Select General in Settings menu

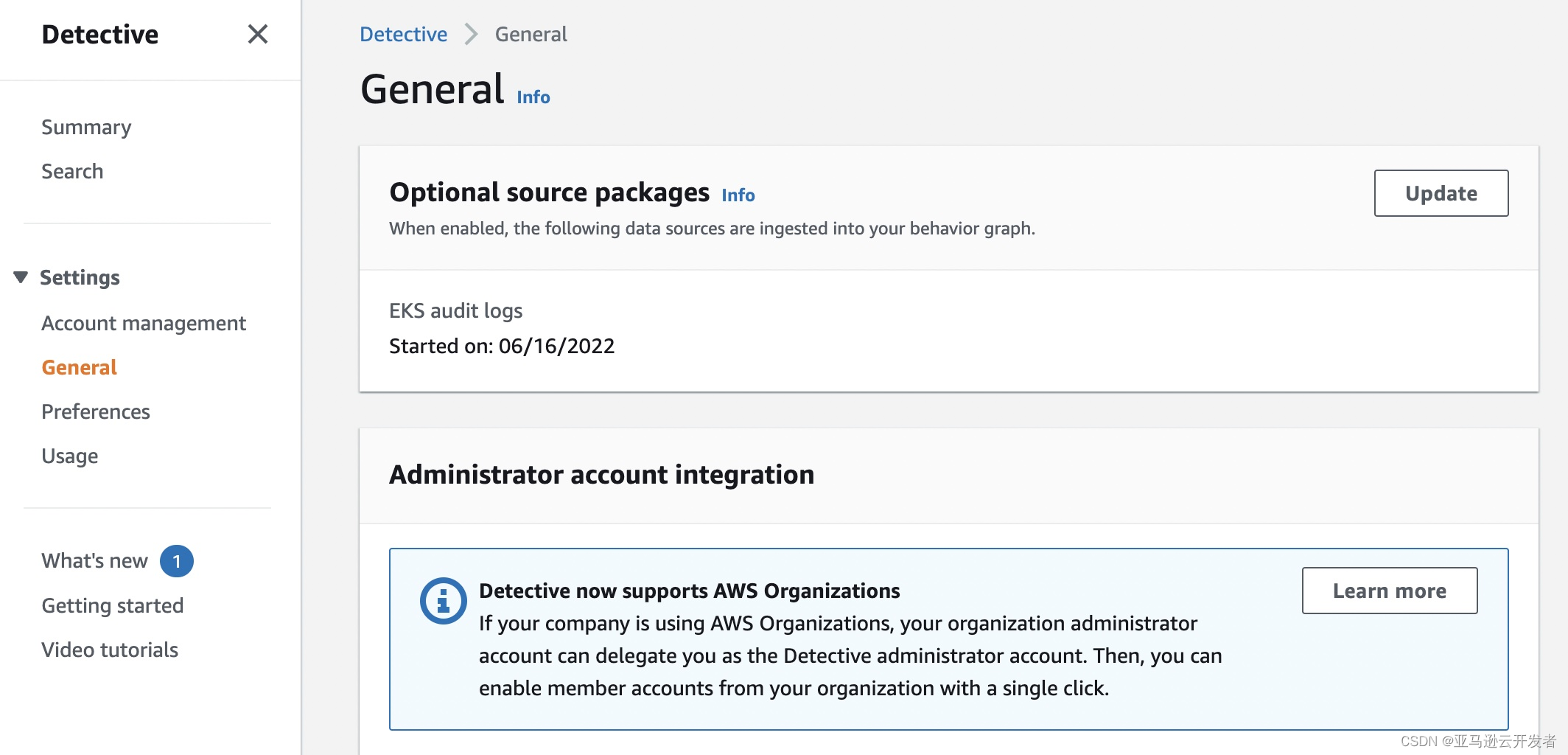(79, 367)
